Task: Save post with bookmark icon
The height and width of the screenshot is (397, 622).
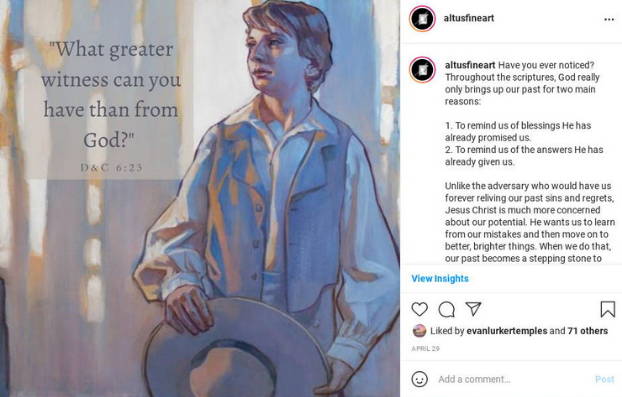Action: [x=607, y=309]
